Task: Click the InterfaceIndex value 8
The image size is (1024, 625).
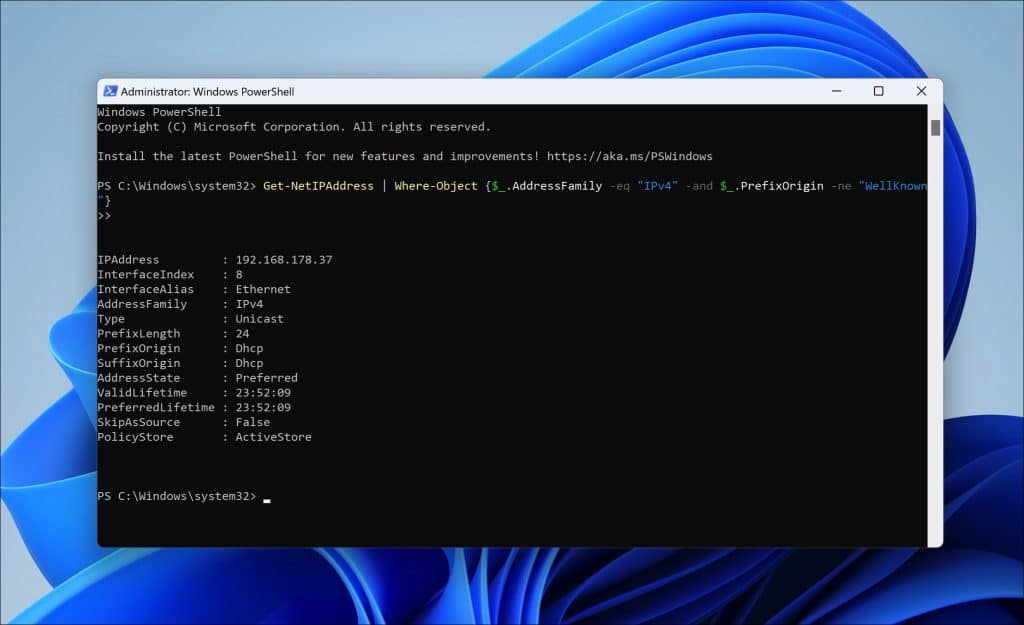Action: click(x=239, y=275)
